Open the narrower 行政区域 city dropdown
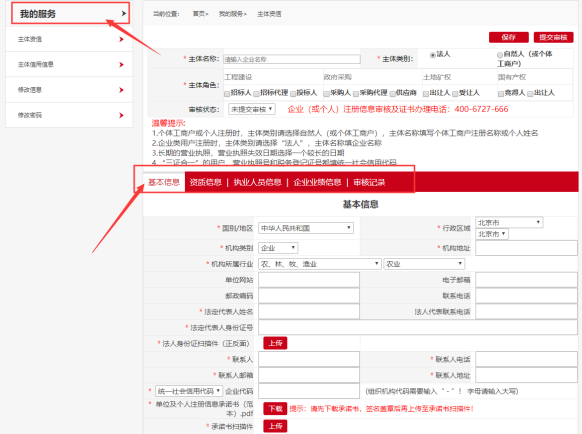Viewport: 582px width, 434px height. 492,234
